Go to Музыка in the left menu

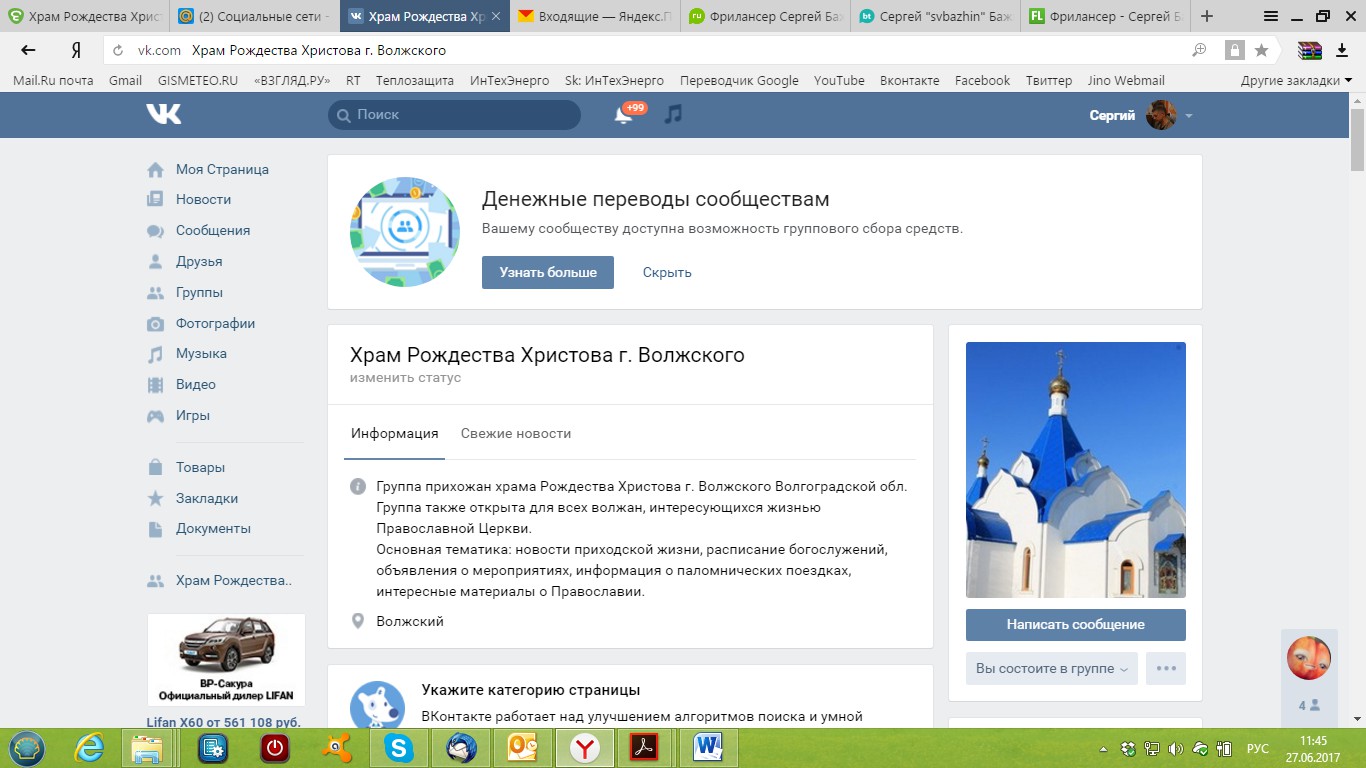click(x=201, y=353)
